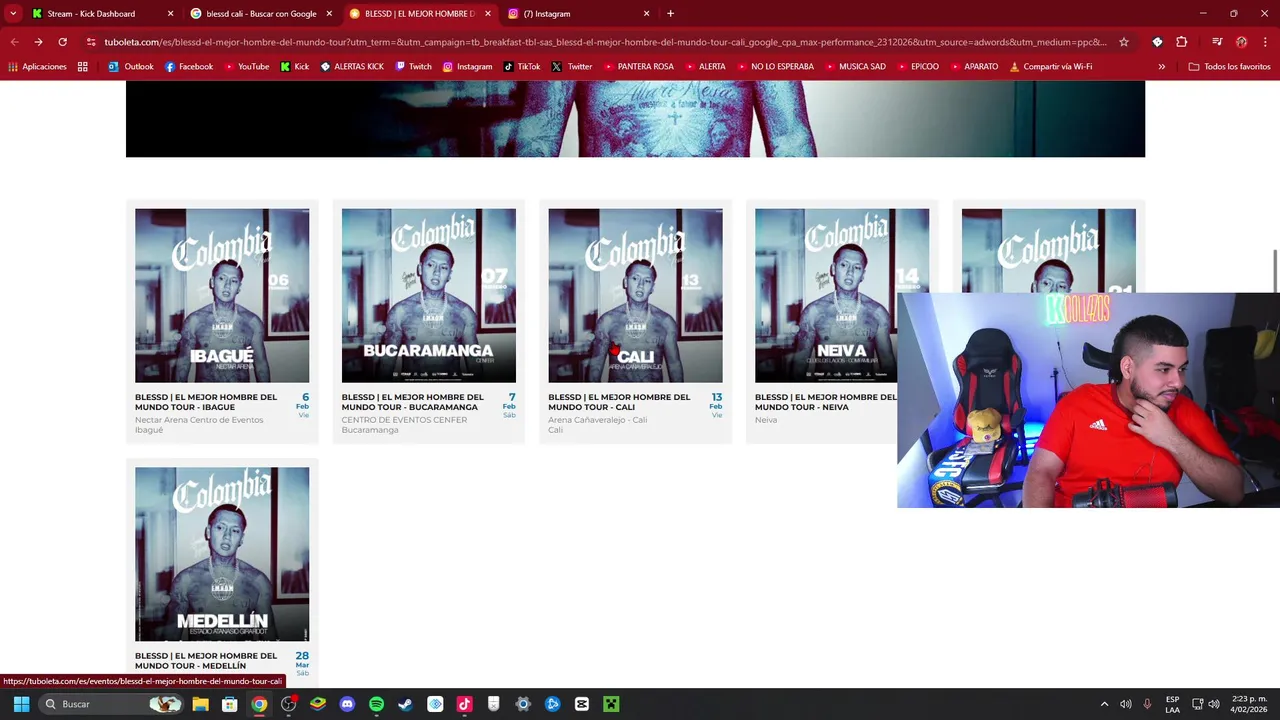The width and height of the screenshot is (1280, 720).
Task: Open TikTok bookmark in bookmarks bar
Action: [x=522, y=67]
